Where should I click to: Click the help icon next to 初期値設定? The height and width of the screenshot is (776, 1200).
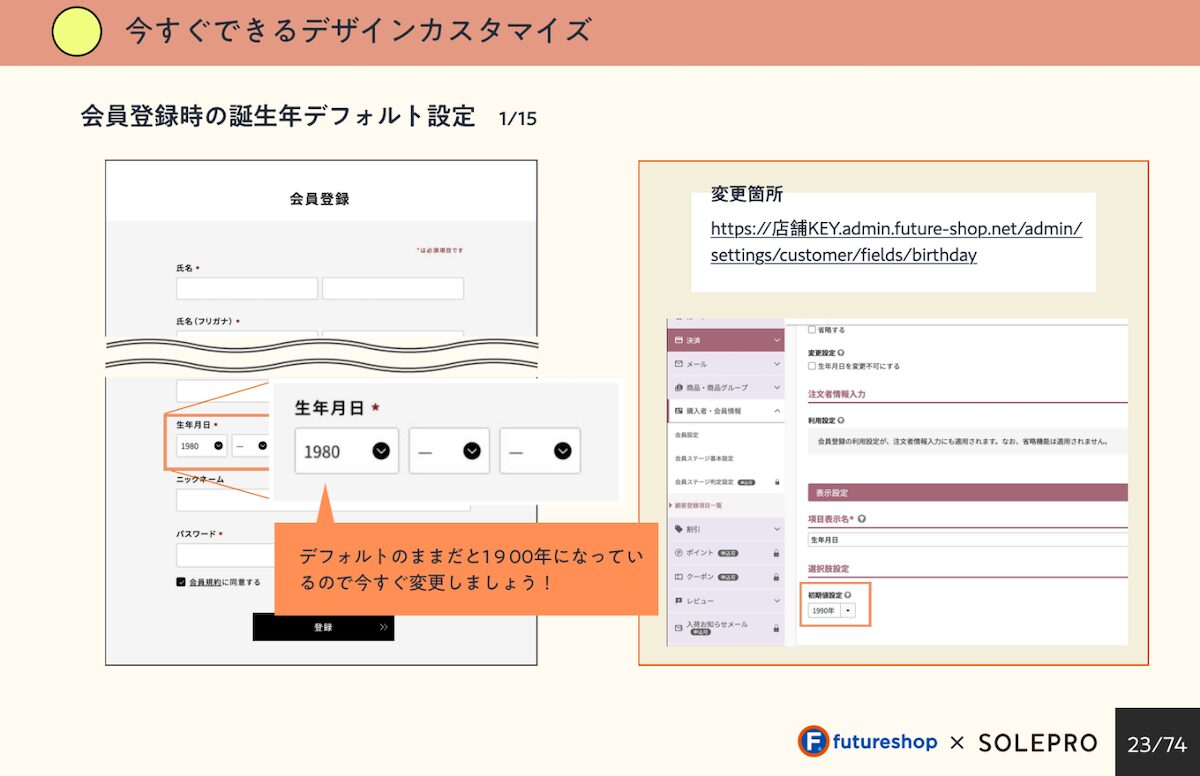[x=848, y=595]
